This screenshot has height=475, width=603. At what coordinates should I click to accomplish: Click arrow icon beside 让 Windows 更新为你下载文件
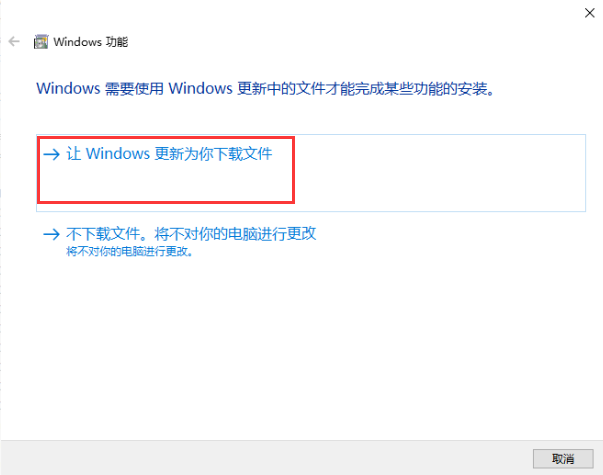[x=52, y=155]
